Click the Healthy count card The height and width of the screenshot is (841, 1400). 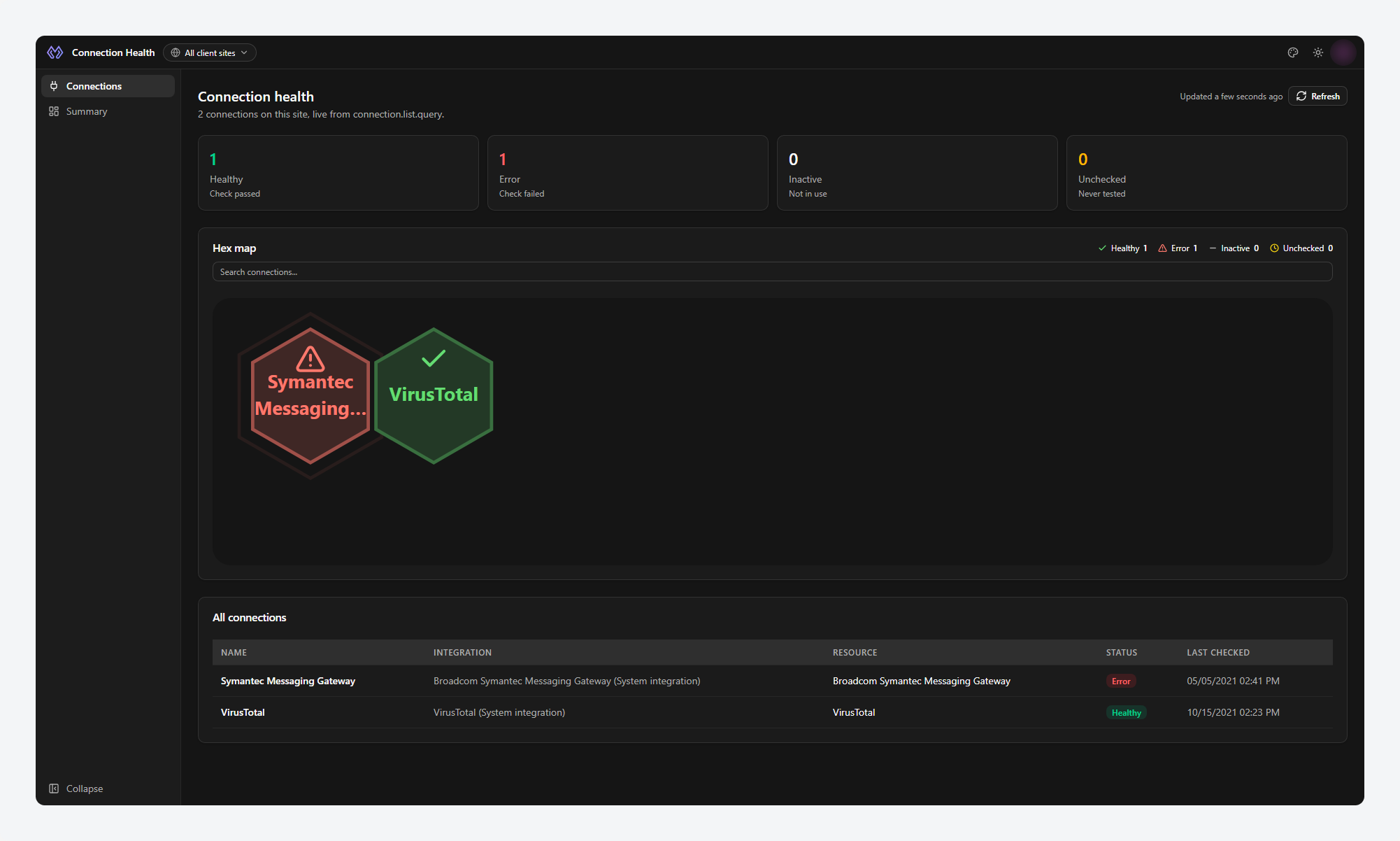pos(338,173)
